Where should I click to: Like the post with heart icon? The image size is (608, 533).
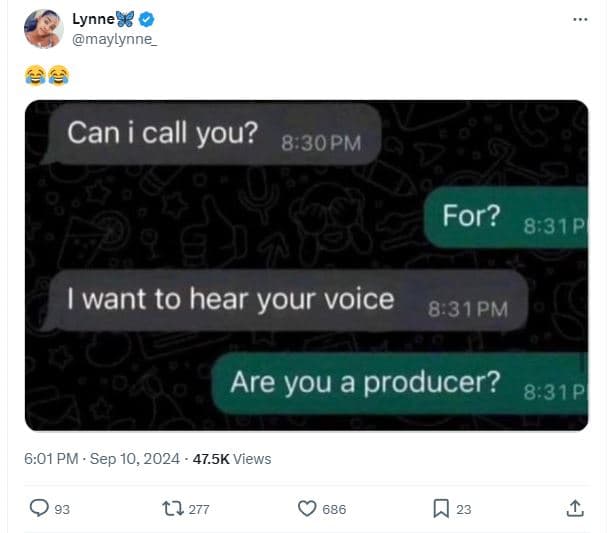point(307,509)
